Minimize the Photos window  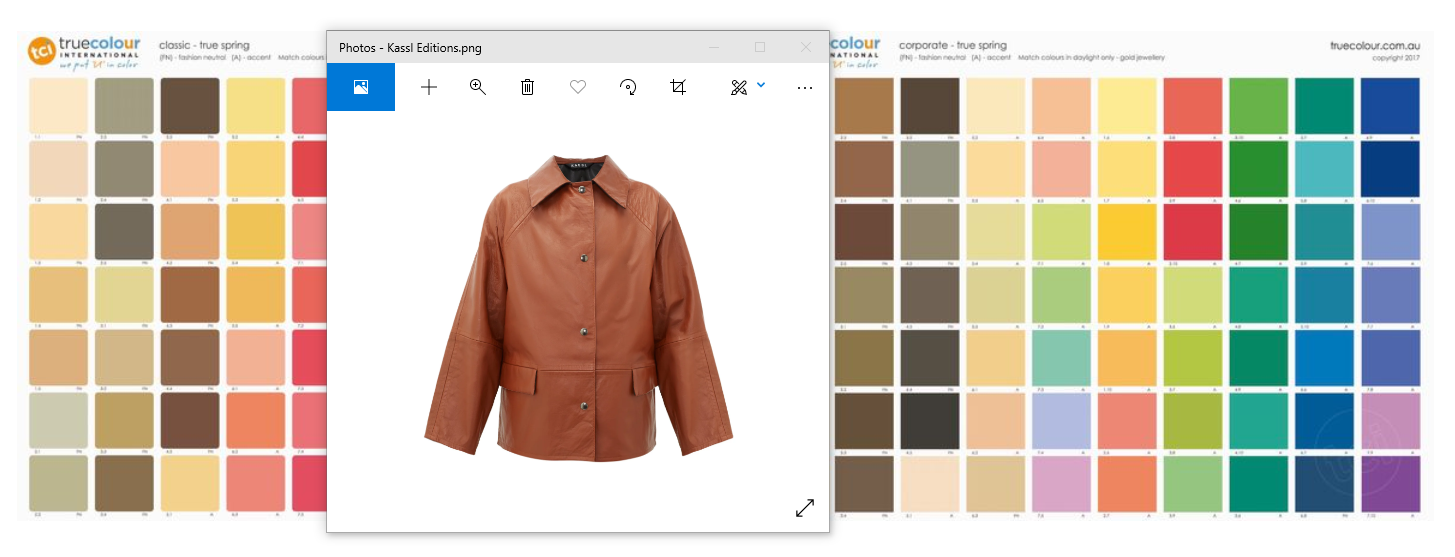click(x=714, y=47)
